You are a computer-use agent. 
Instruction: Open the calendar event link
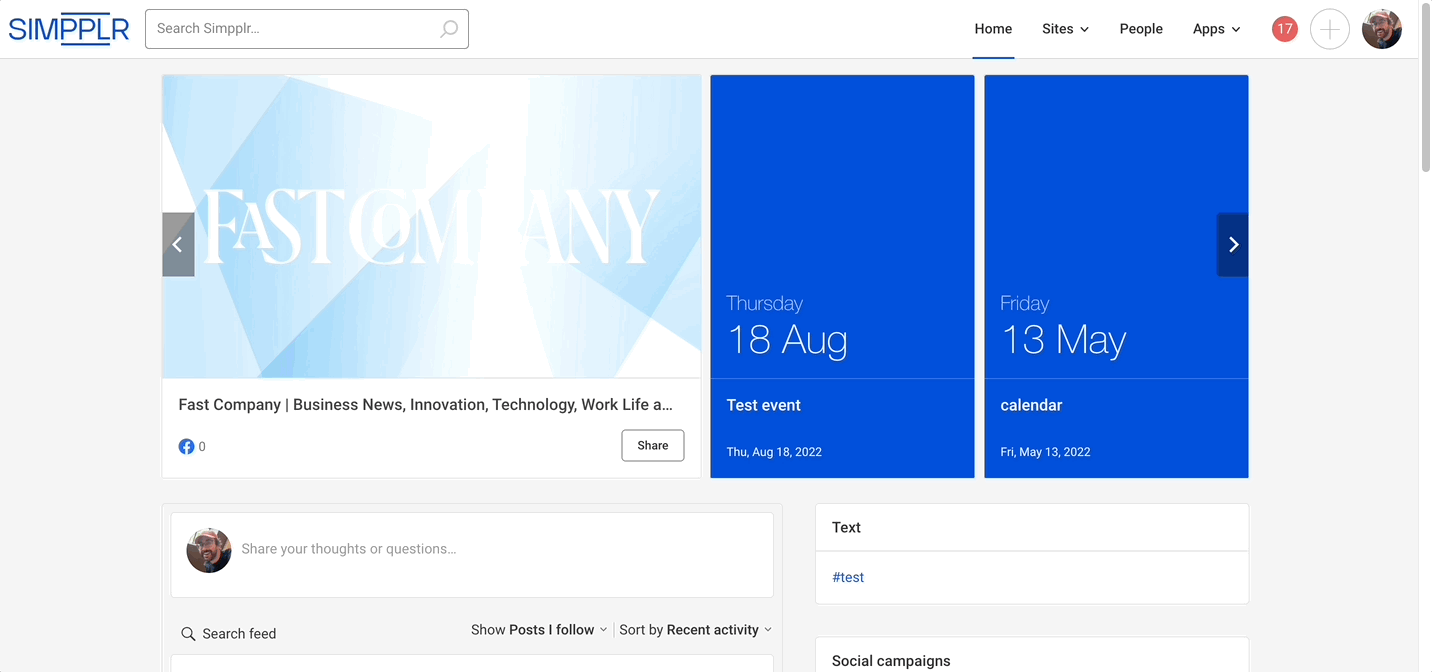click(x=1031, y=405)
